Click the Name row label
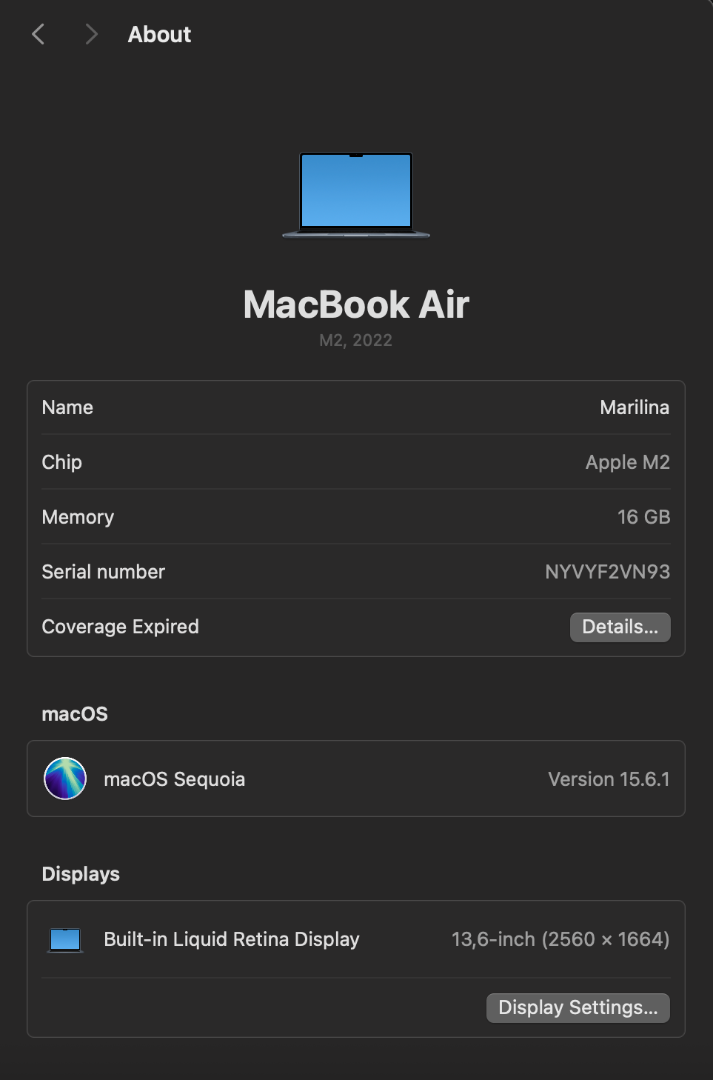The image size is (713, 1080). tap(68, 407)
